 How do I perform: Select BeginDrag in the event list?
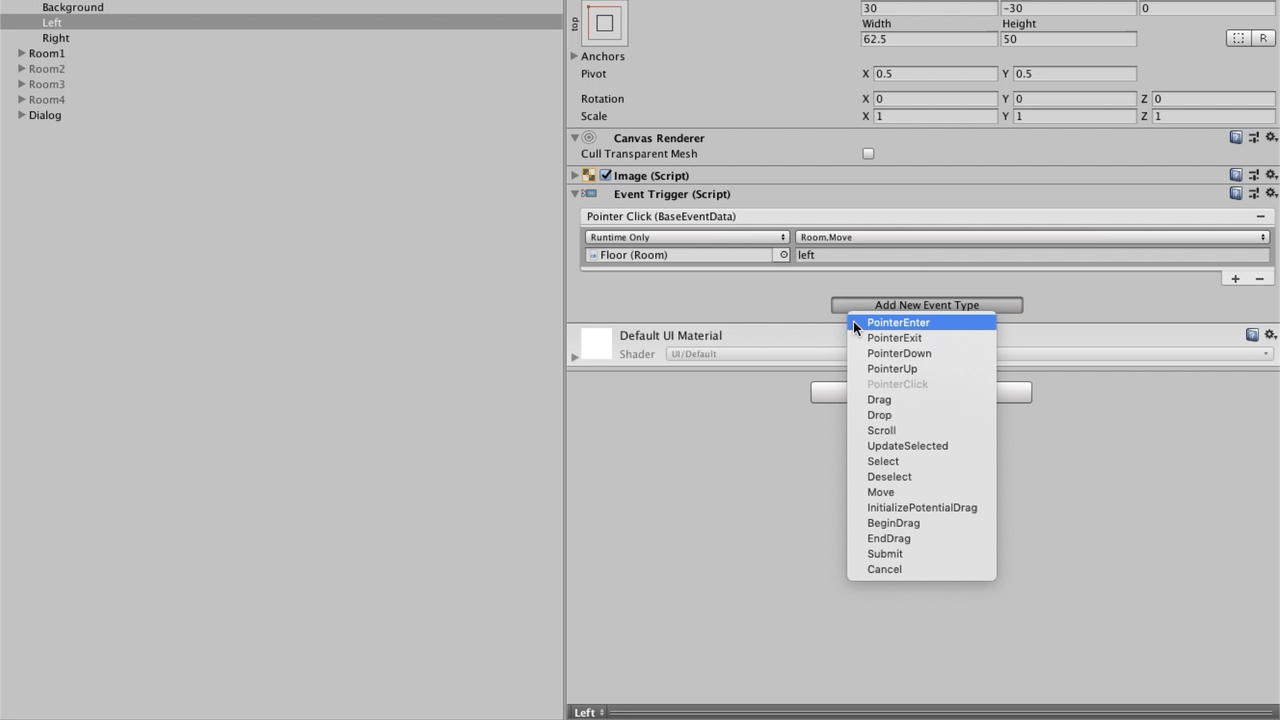coord(893,523)
